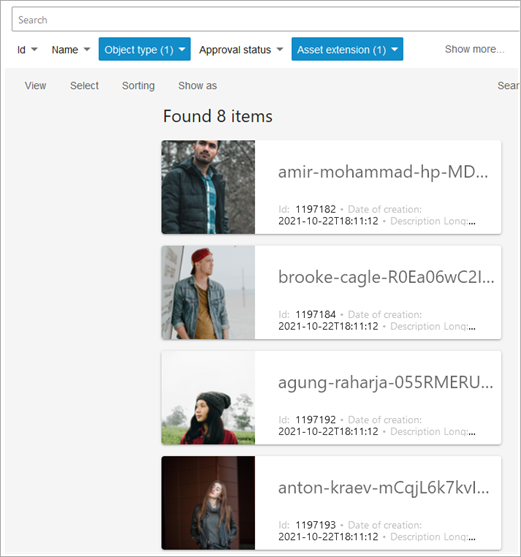Screen dimensions: 521x557
Task: Open the Select menu
Action: [84, 86]
